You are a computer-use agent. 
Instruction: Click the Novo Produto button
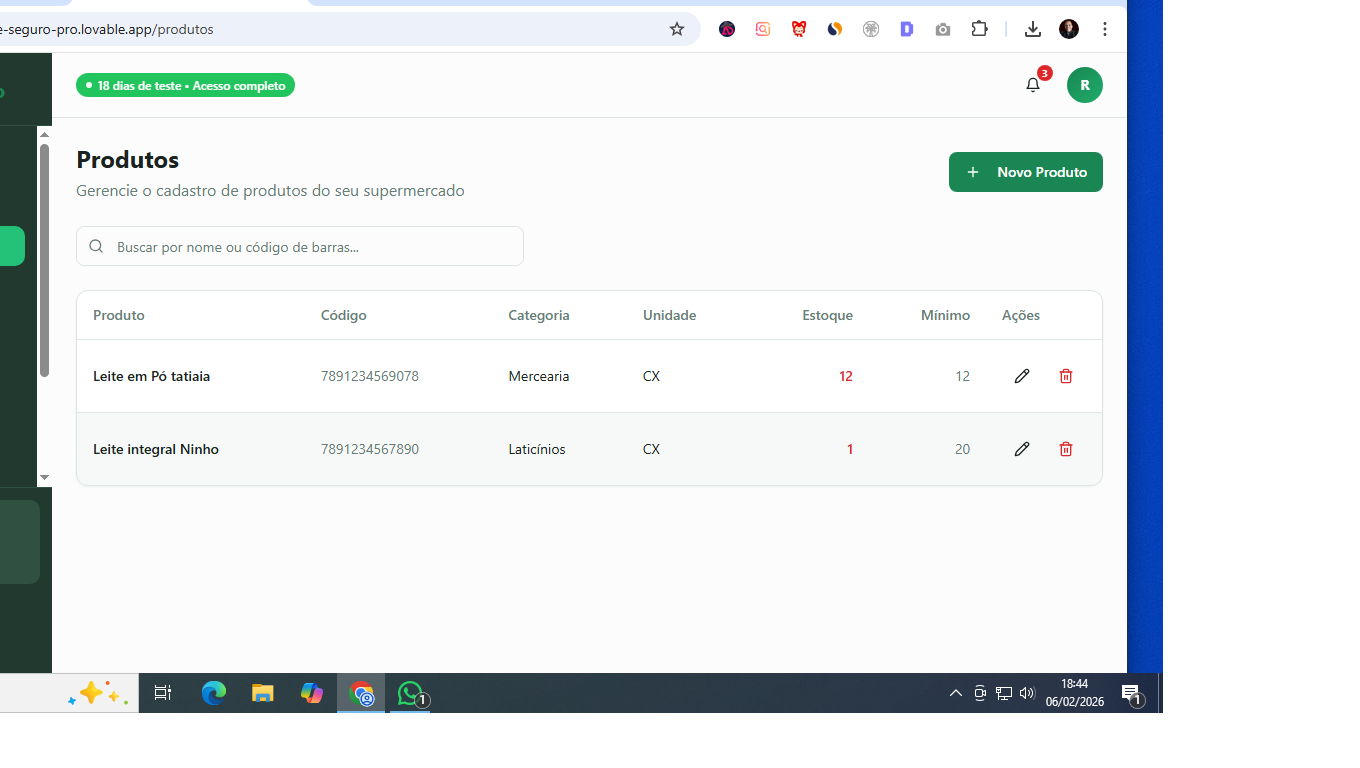[1025, 171]
